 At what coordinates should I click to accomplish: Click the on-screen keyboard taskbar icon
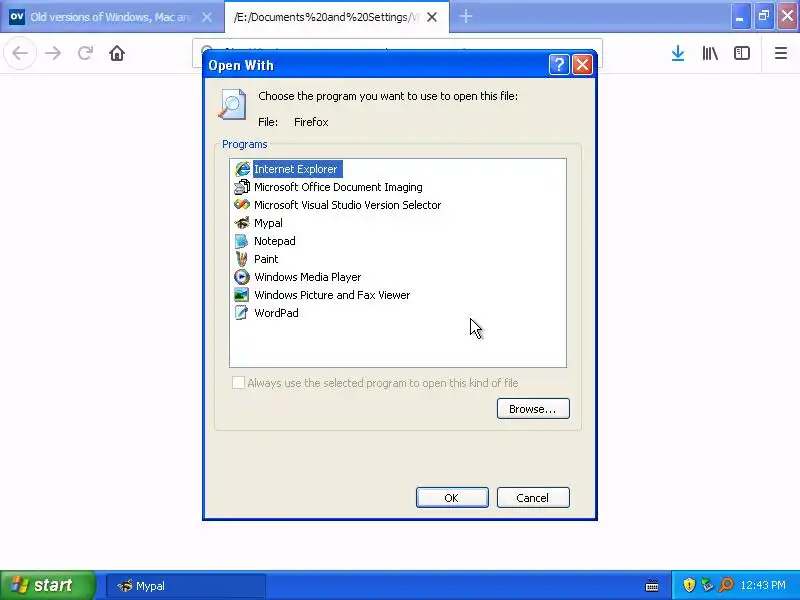pyautogui.click(x=652, y=586)
